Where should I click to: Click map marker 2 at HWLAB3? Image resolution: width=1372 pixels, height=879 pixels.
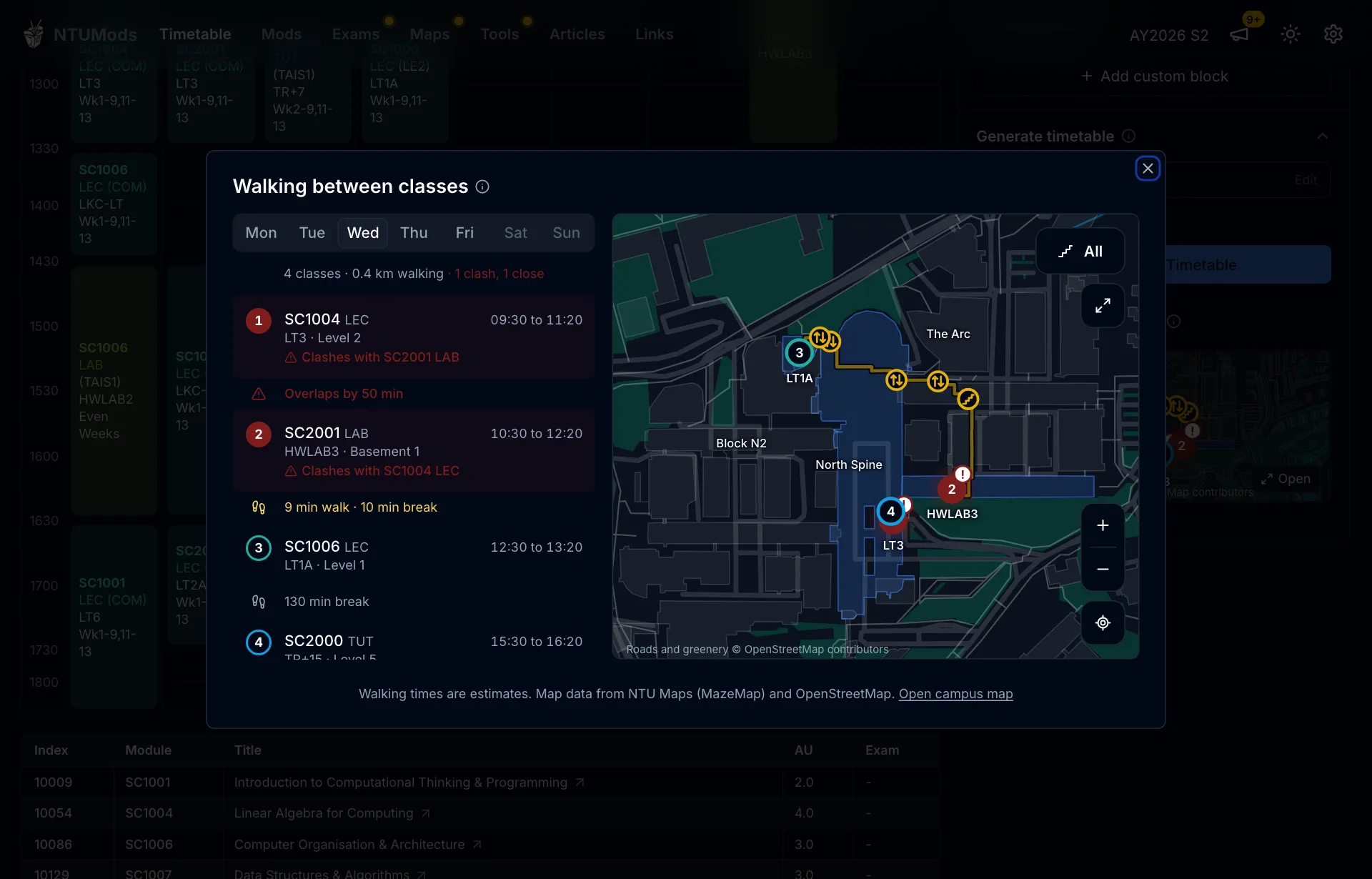point(951,490)
